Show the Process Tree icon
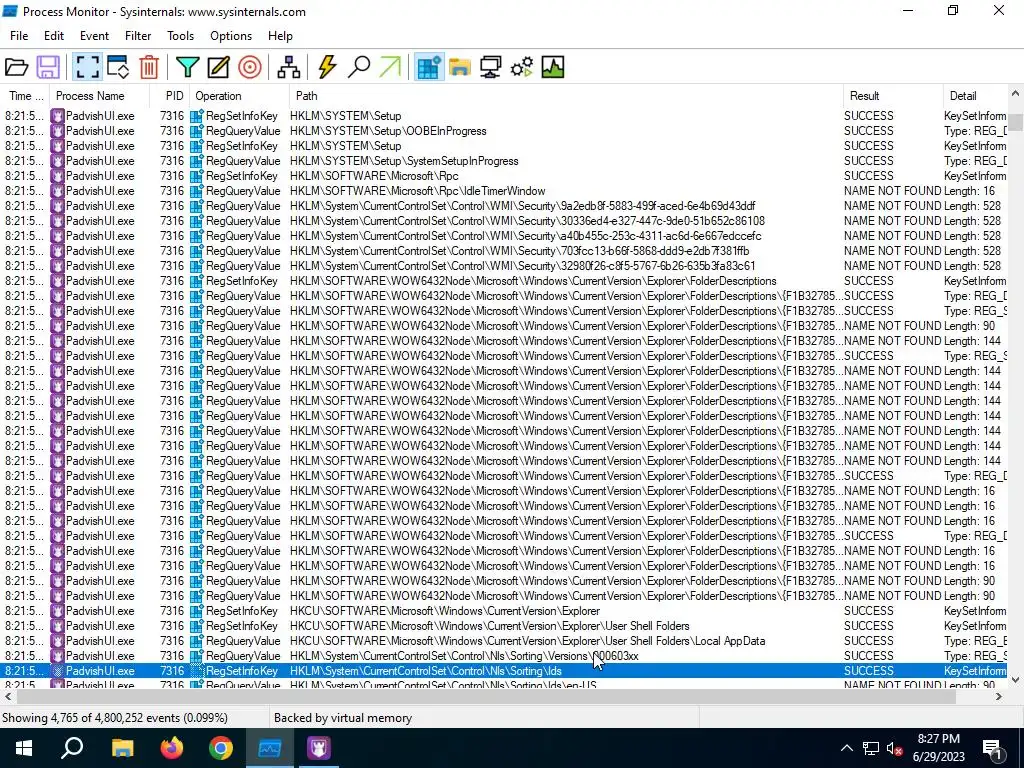Screen dimensions: 1024x768 [x=288, y=67]
